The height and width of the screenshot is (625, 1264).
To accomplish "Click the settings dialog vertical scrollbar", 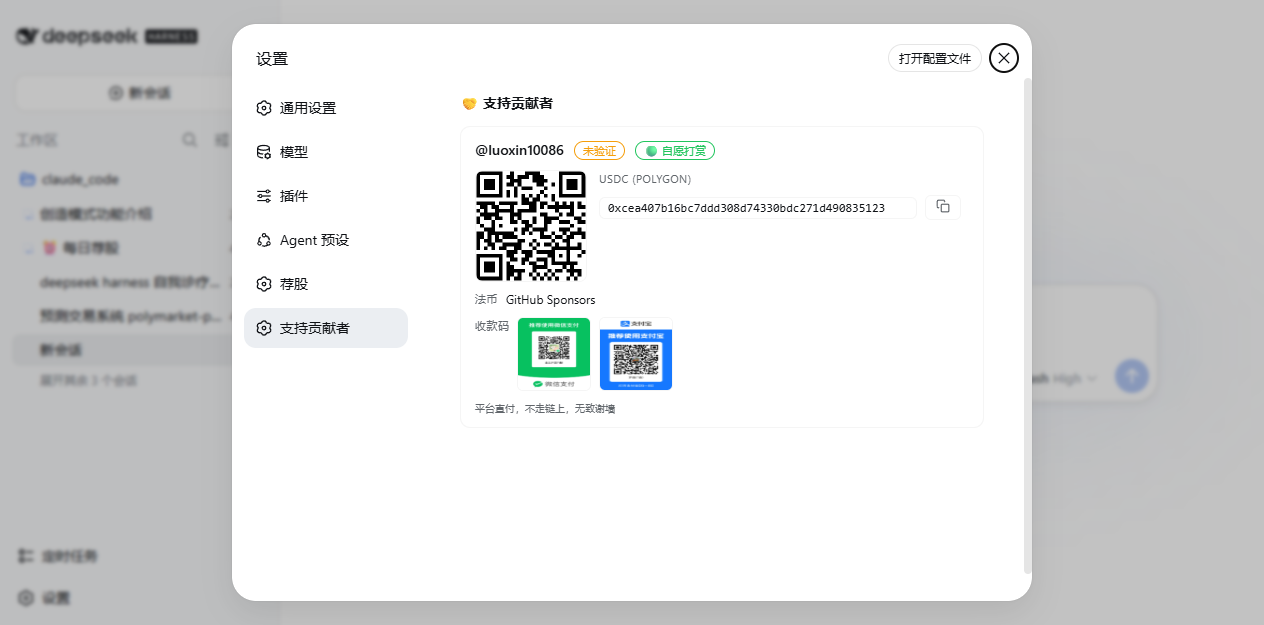I will click(1027, 325).
